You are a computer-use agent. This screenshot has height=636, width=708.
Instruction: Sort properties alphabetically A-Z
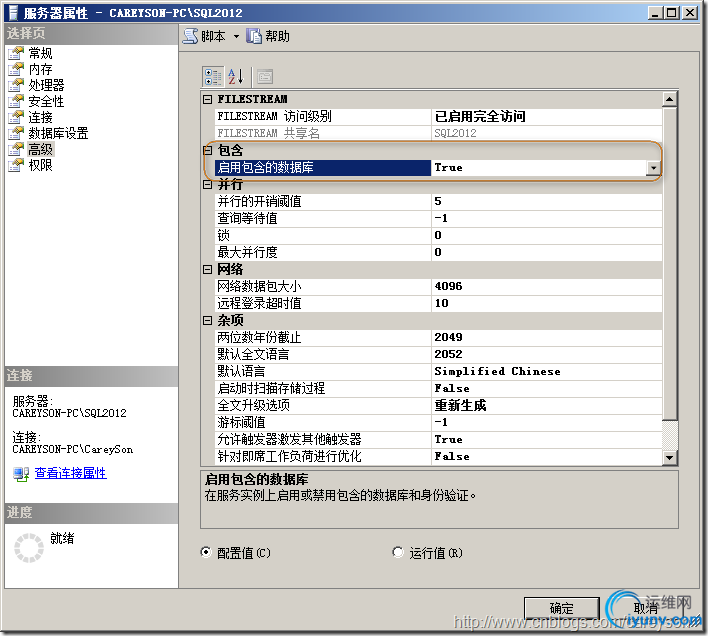235,77
